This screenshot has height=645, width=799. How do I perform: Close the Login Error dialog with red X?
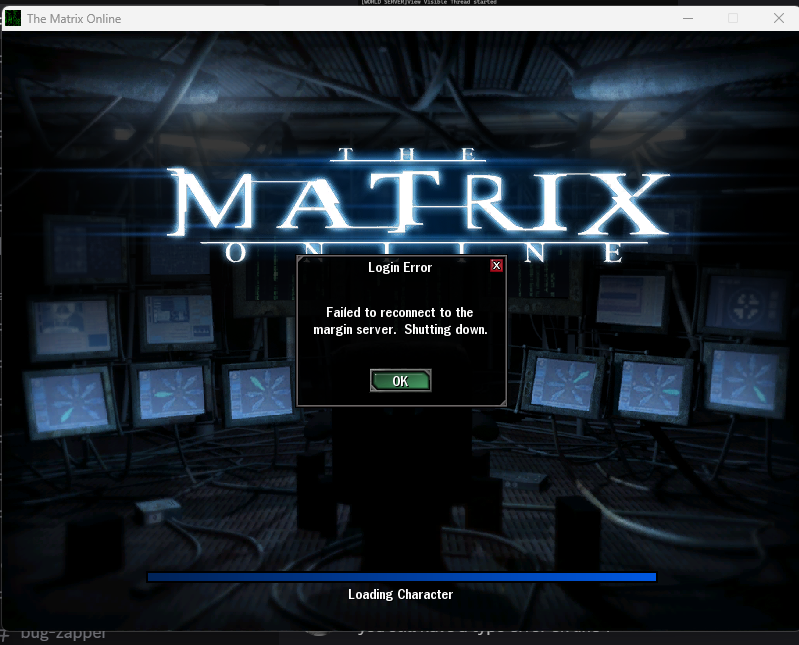[496, 266]
